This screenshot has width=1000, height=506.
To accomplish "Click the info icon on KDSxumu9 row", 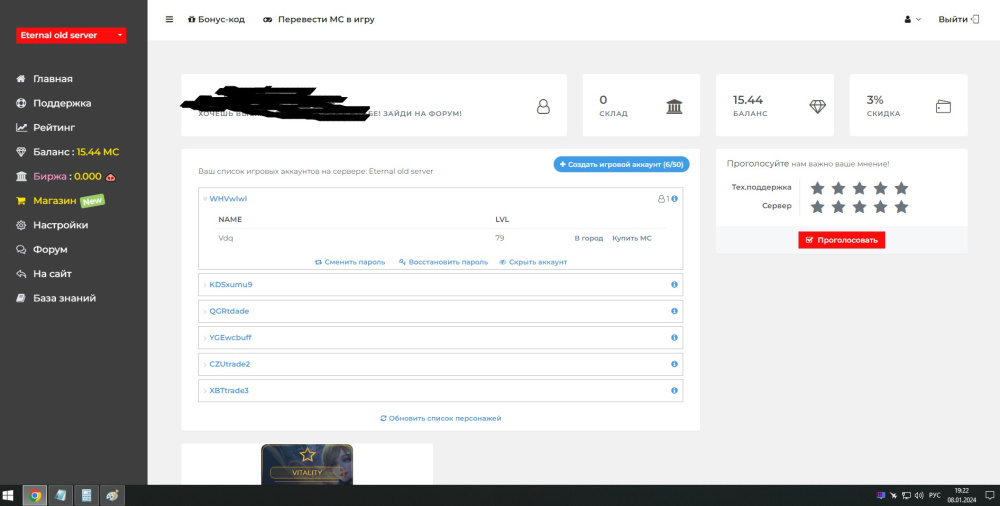I will point(674,285).
